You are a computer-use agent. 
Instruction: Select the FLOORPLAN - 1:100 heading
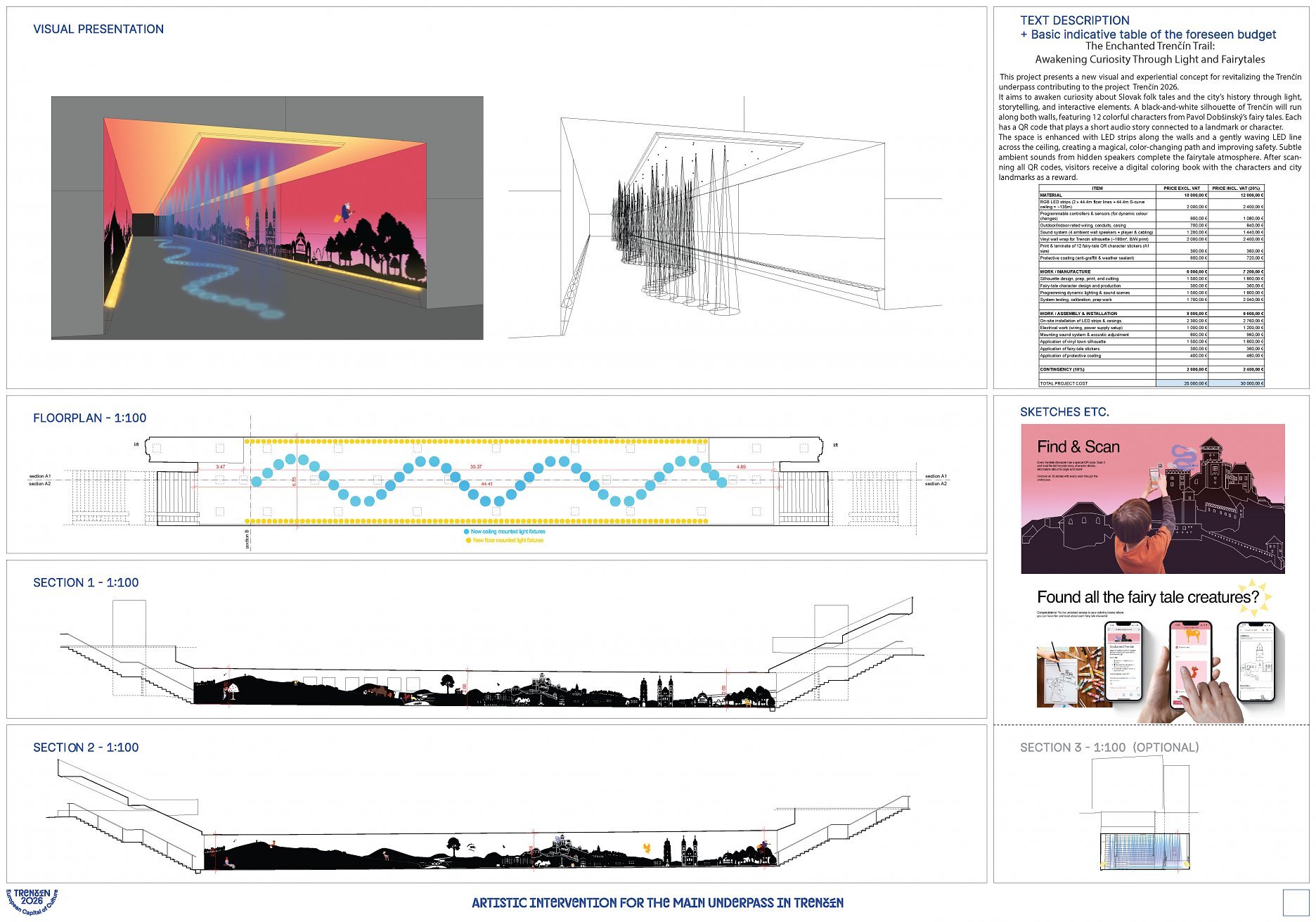tap(90, 418)
